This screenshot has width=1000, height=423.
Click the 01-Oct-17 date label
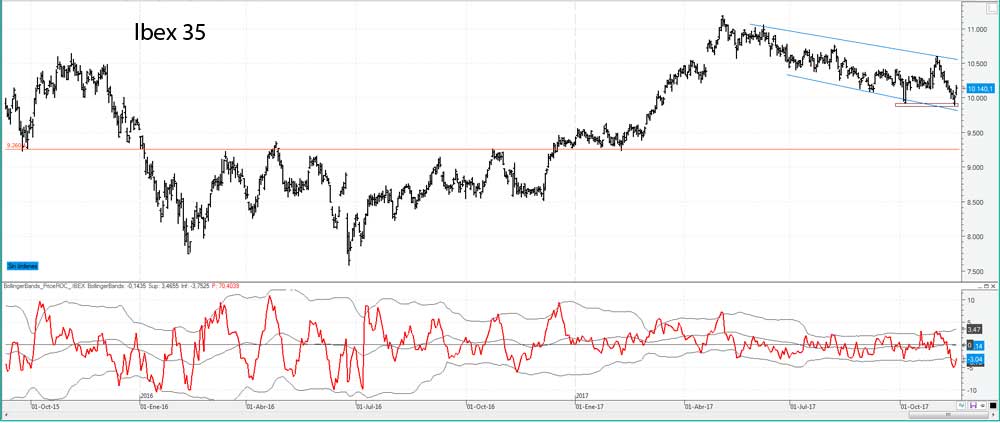(x=915, y=405)
